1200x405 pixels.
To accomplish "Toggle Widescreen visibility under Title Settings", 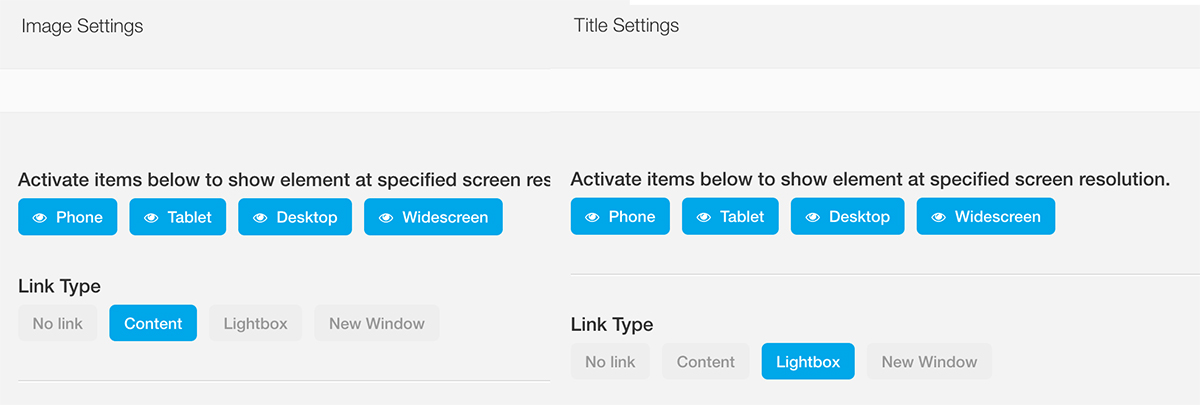I will click(x=986, y=217).
